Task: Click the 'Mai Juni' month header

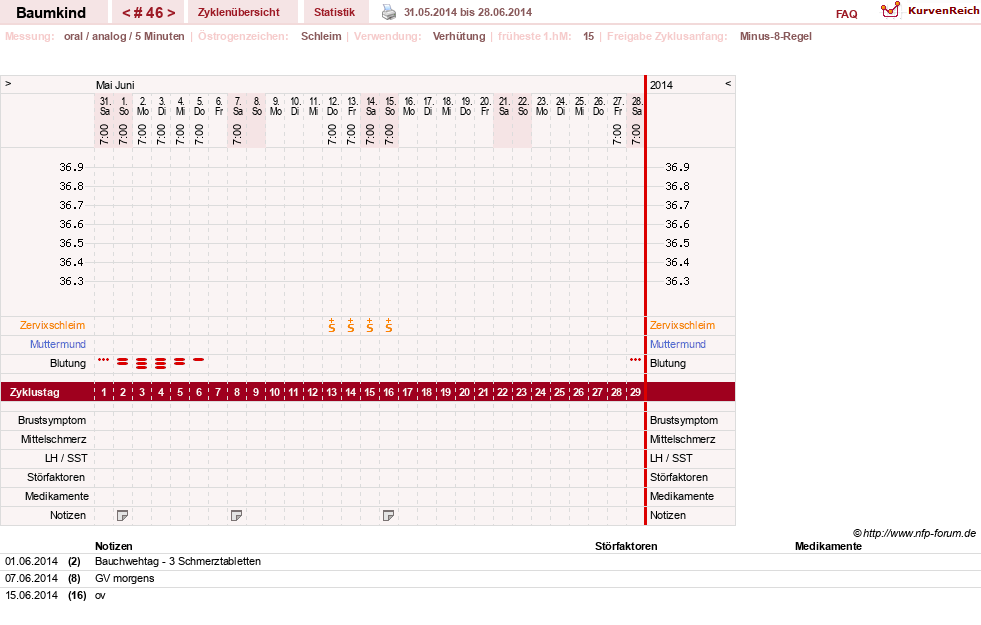Action: point(115,85)
